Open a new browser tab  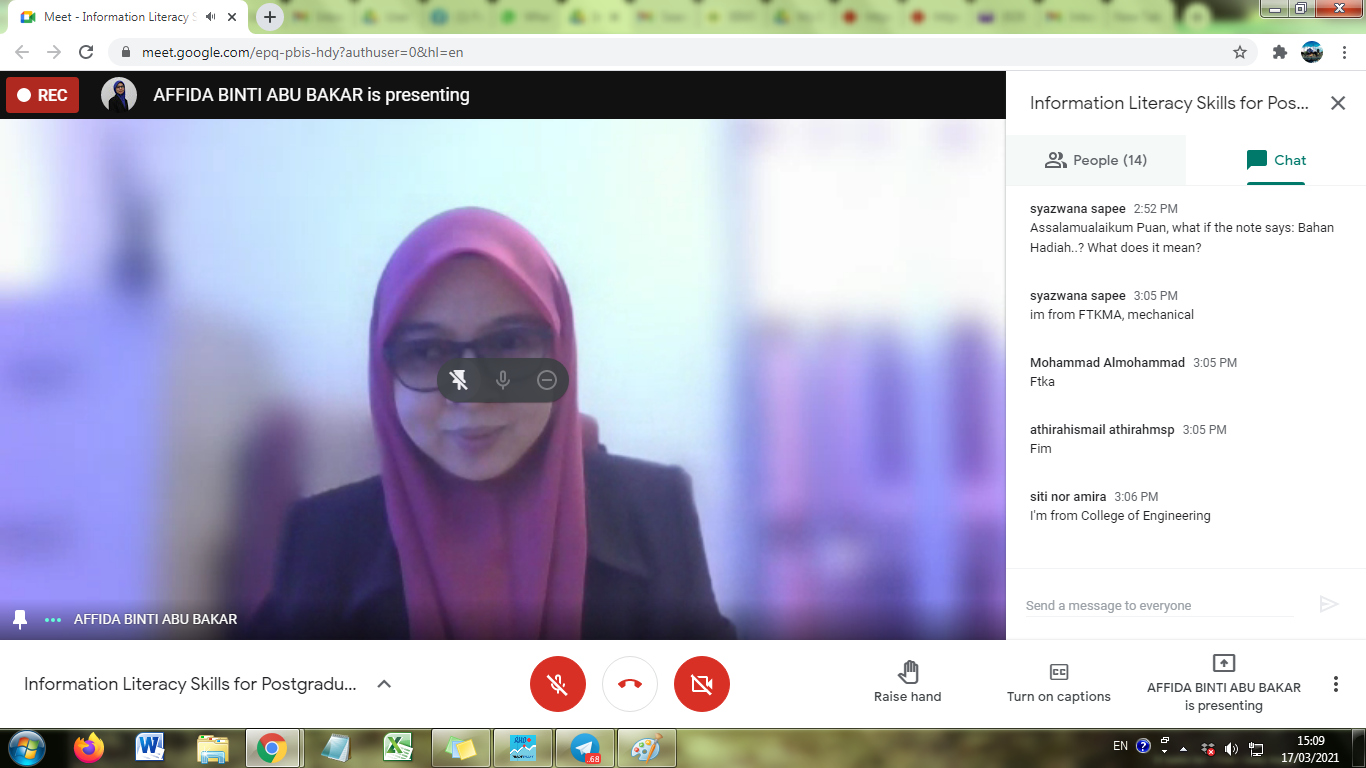coord(269,17)
